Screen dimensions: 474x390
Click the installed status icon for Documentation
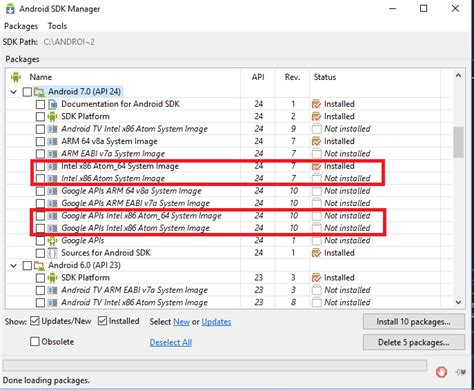[x=316, y=104]
